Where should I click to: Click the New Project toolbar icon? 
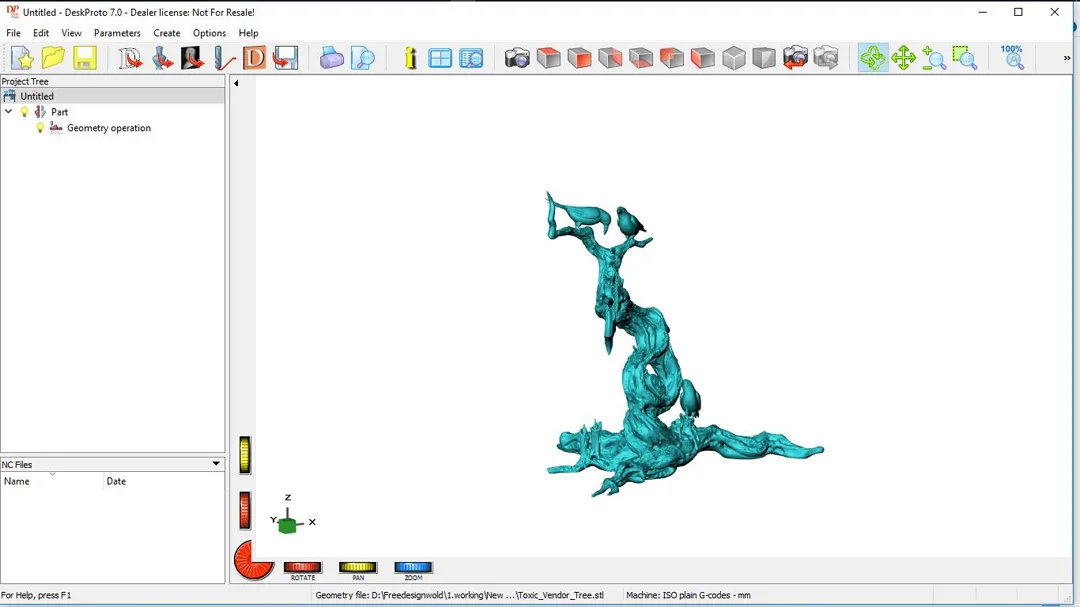pos(22,58)
